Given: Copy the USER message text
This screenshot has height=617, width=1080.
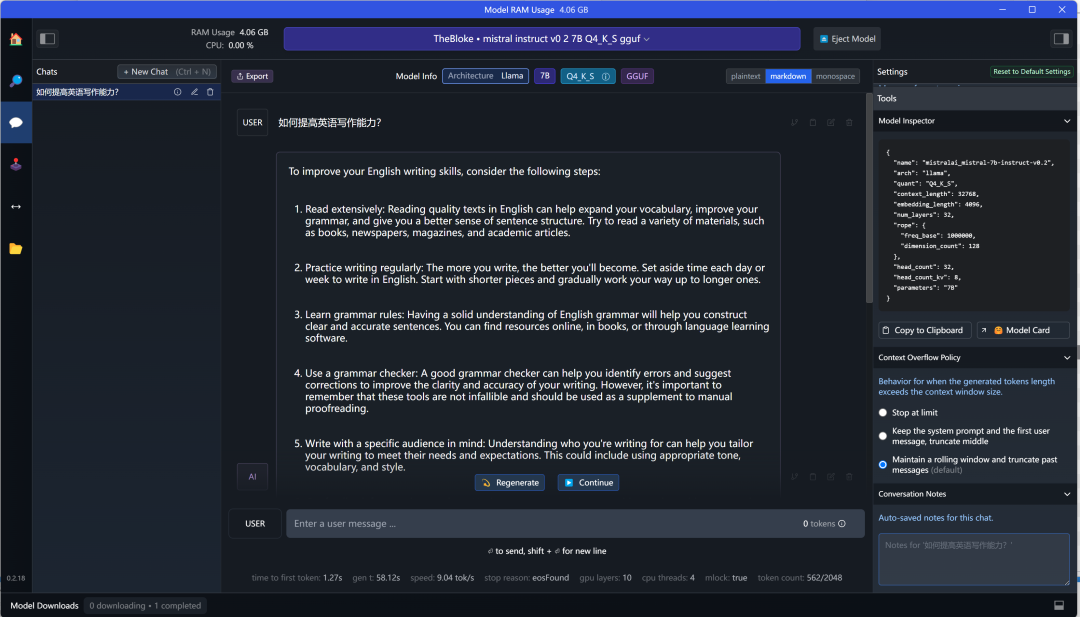Looking at the screenshot, I should [813, 123].
